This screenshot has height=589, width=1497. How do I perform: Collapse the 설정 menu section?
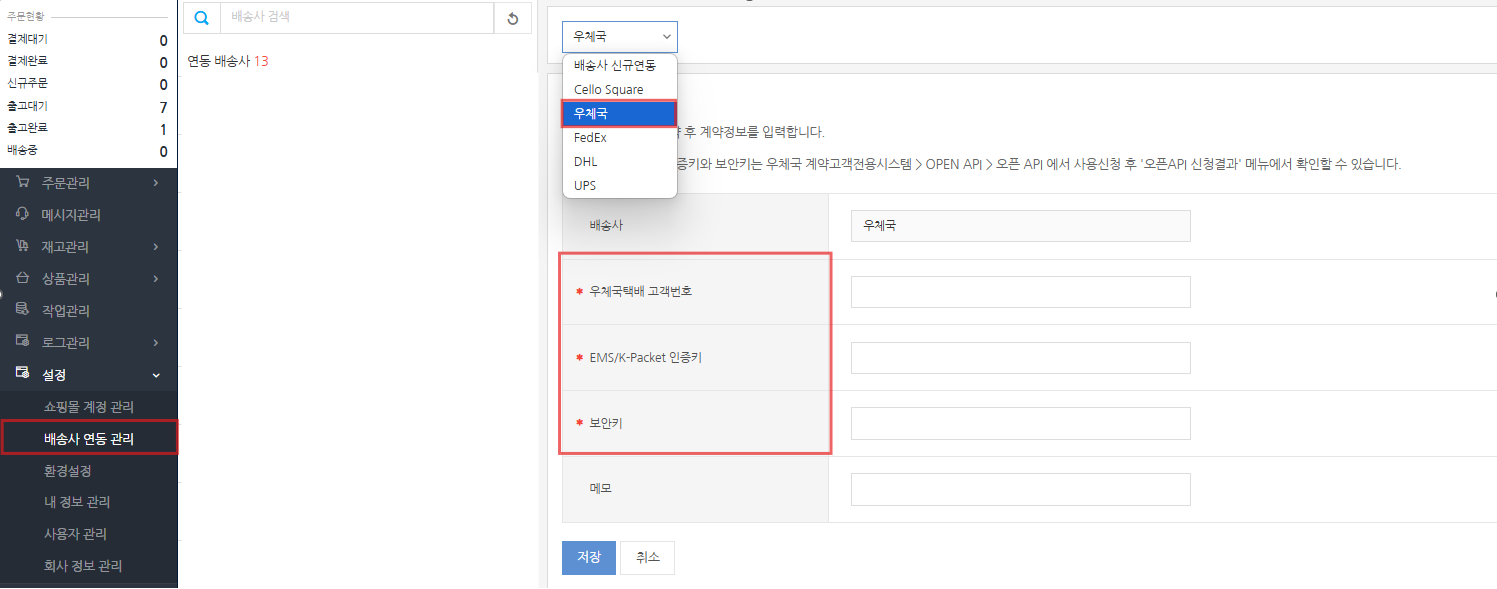156,375
